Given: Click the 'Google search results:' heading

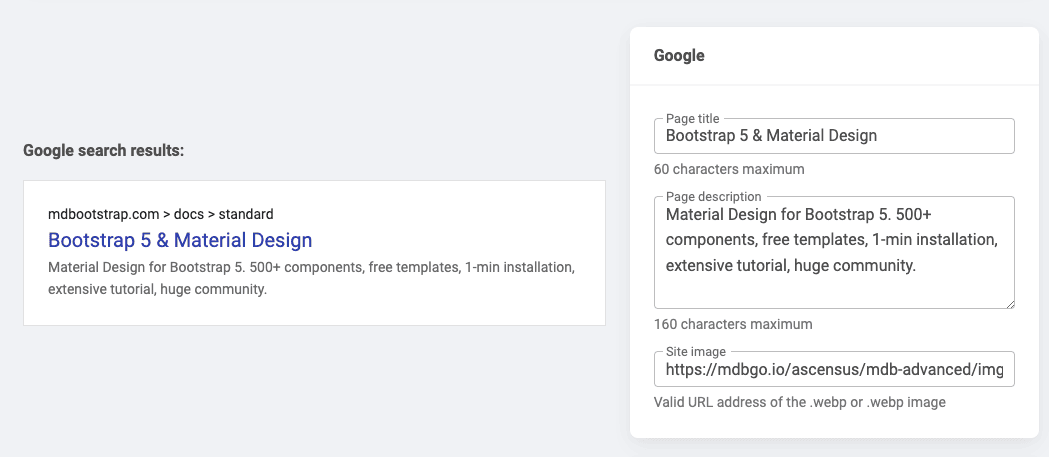Looking at the screenshot, I should [x=103, y=151].
